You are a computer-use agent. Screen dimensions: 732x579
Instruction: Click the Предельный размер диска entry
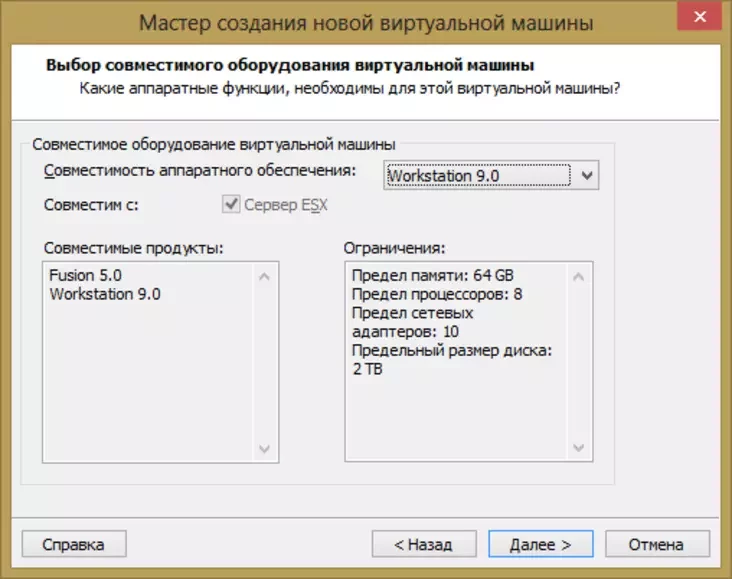click(452, 351)
